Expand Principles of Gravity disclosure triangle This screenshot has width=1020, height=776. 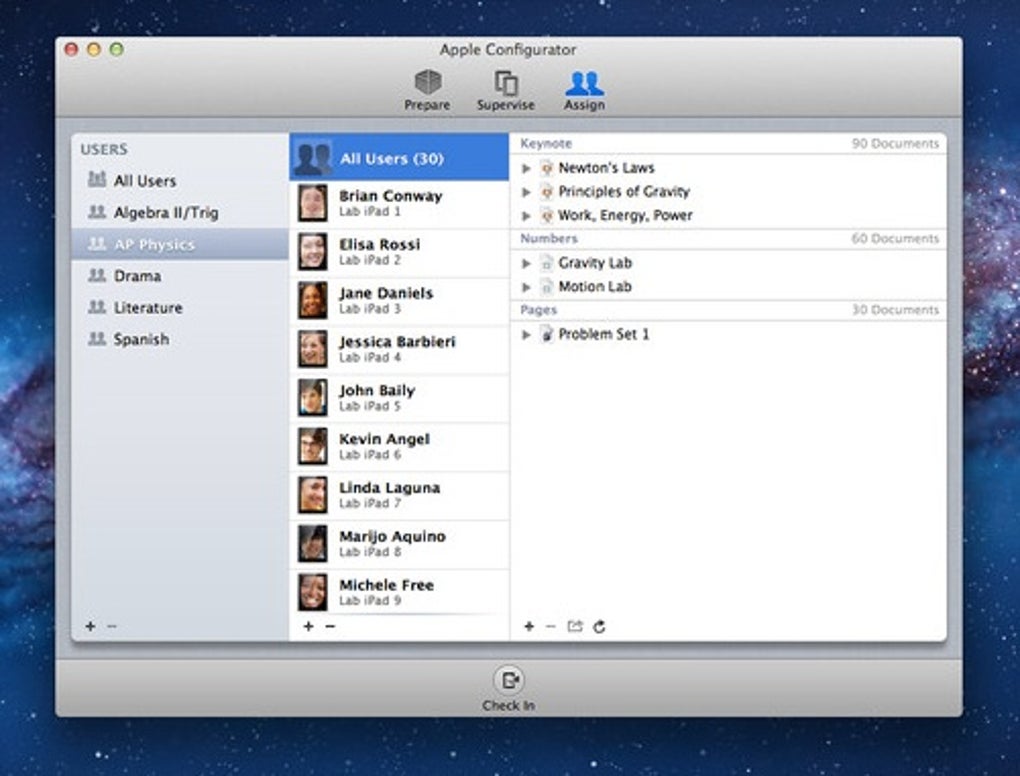(x=526, y=192)
